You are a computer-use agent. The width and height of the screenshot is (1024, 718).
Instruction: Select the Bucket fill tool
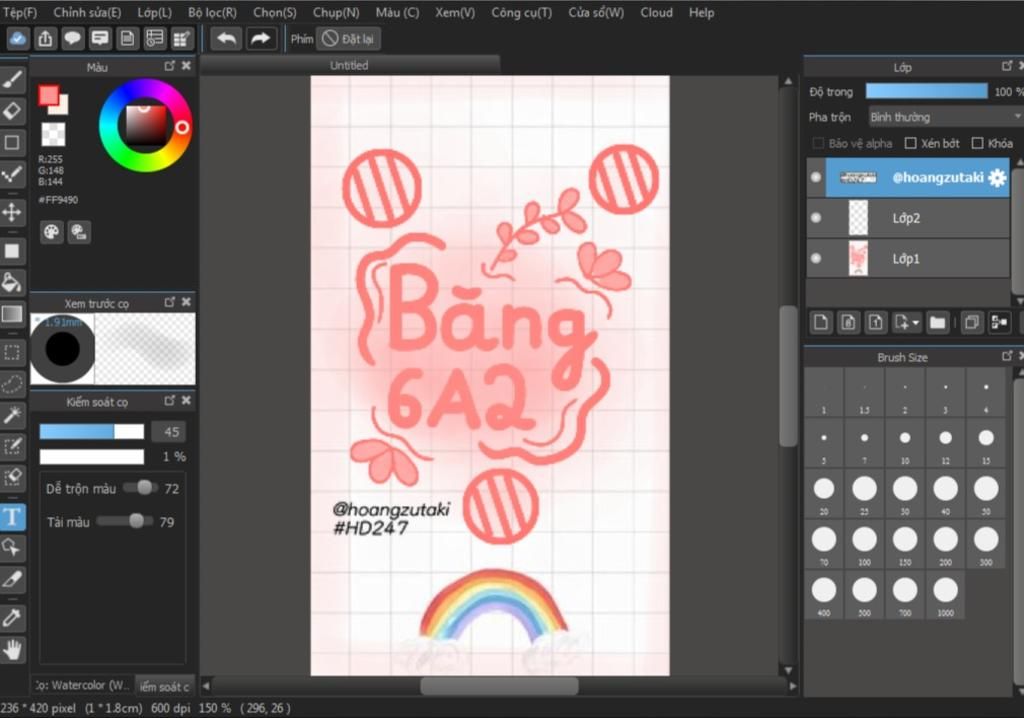(12, 282)
